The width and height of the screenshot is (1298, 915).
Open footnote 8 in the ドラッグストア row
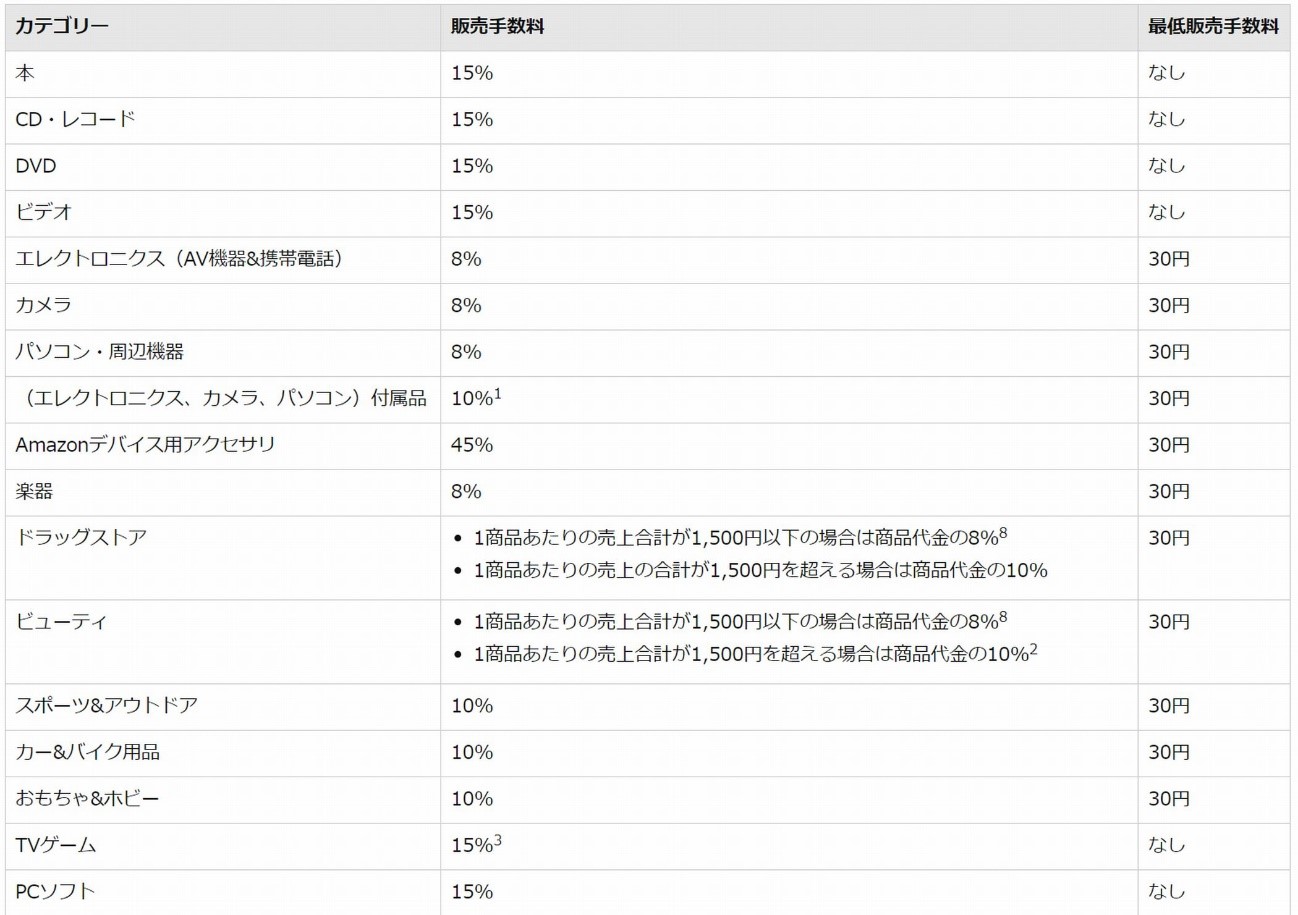click(x=1002, y=532)
